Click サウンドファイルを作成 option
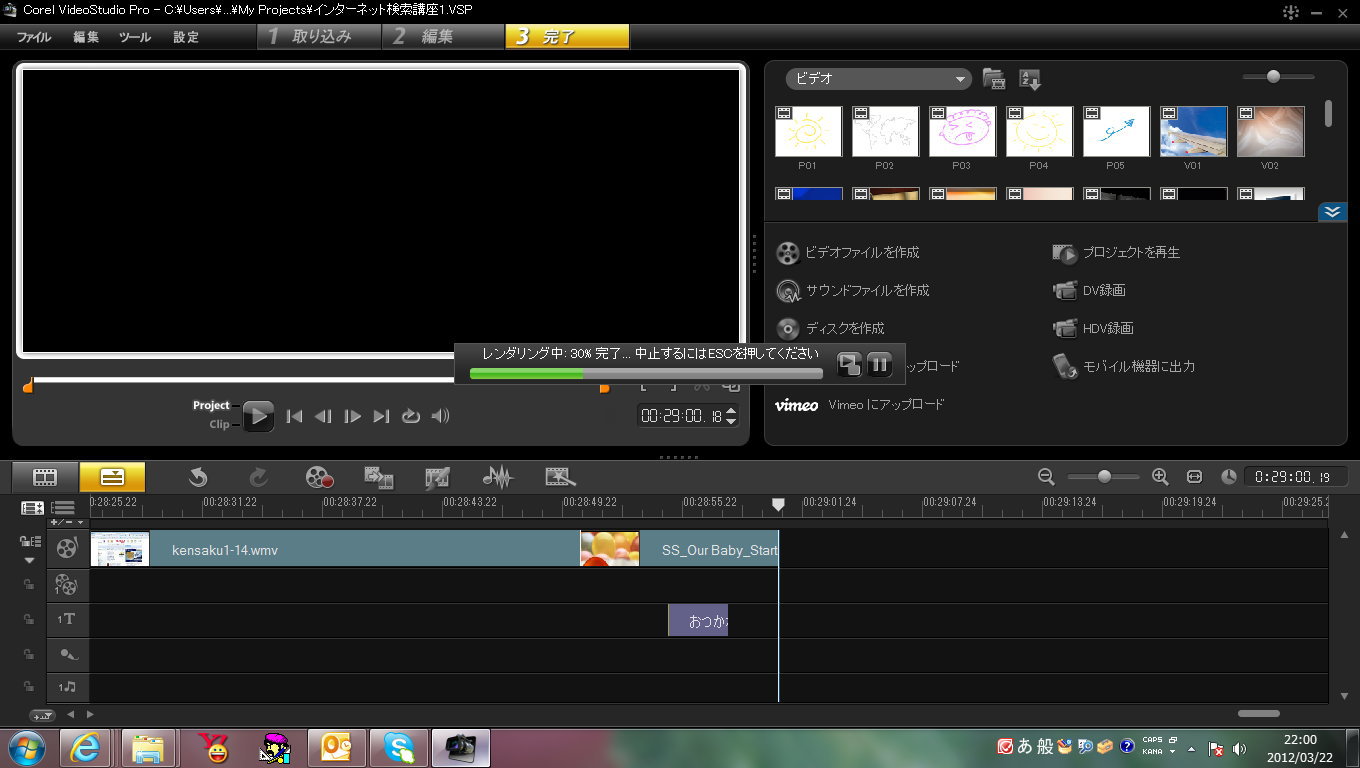Viewport: 1360px width, 768px height. click(x=853, y=291)
